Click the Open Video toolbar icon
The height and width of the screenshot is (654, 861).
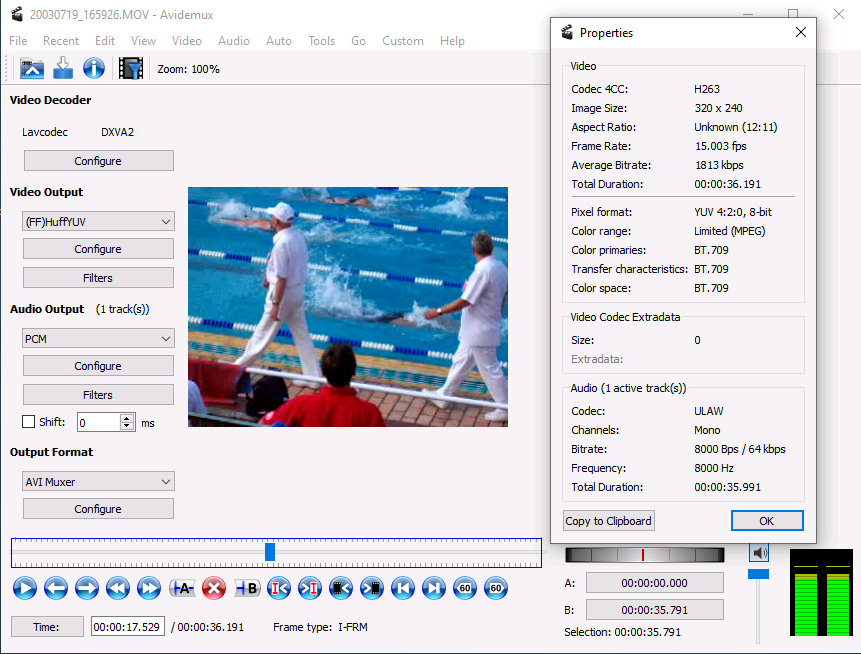pos(33,68)
